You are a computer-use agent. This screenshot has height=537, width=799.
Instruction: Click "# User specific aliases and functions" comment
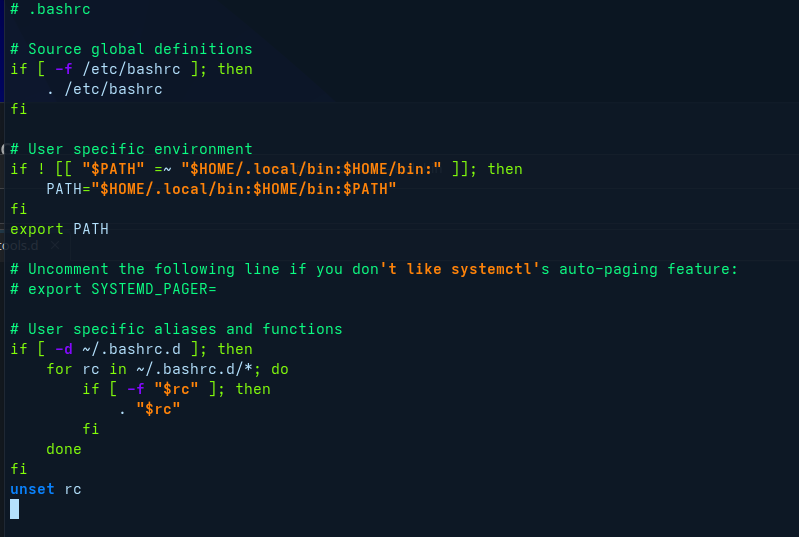[x=176, y=329]
